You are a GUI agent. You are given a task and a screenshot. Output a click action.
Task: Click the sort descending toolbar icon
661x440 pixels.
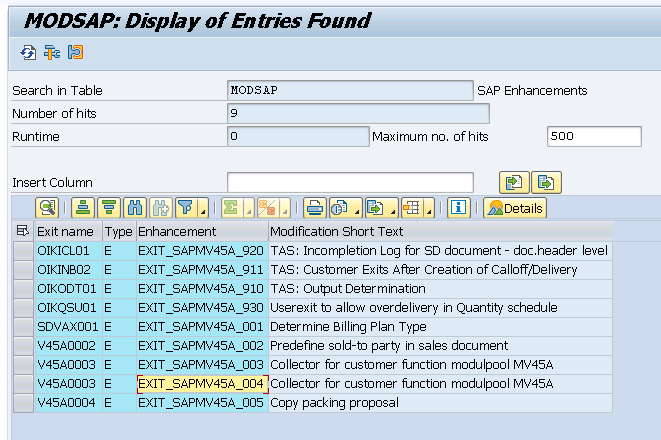tap(109, 208)
